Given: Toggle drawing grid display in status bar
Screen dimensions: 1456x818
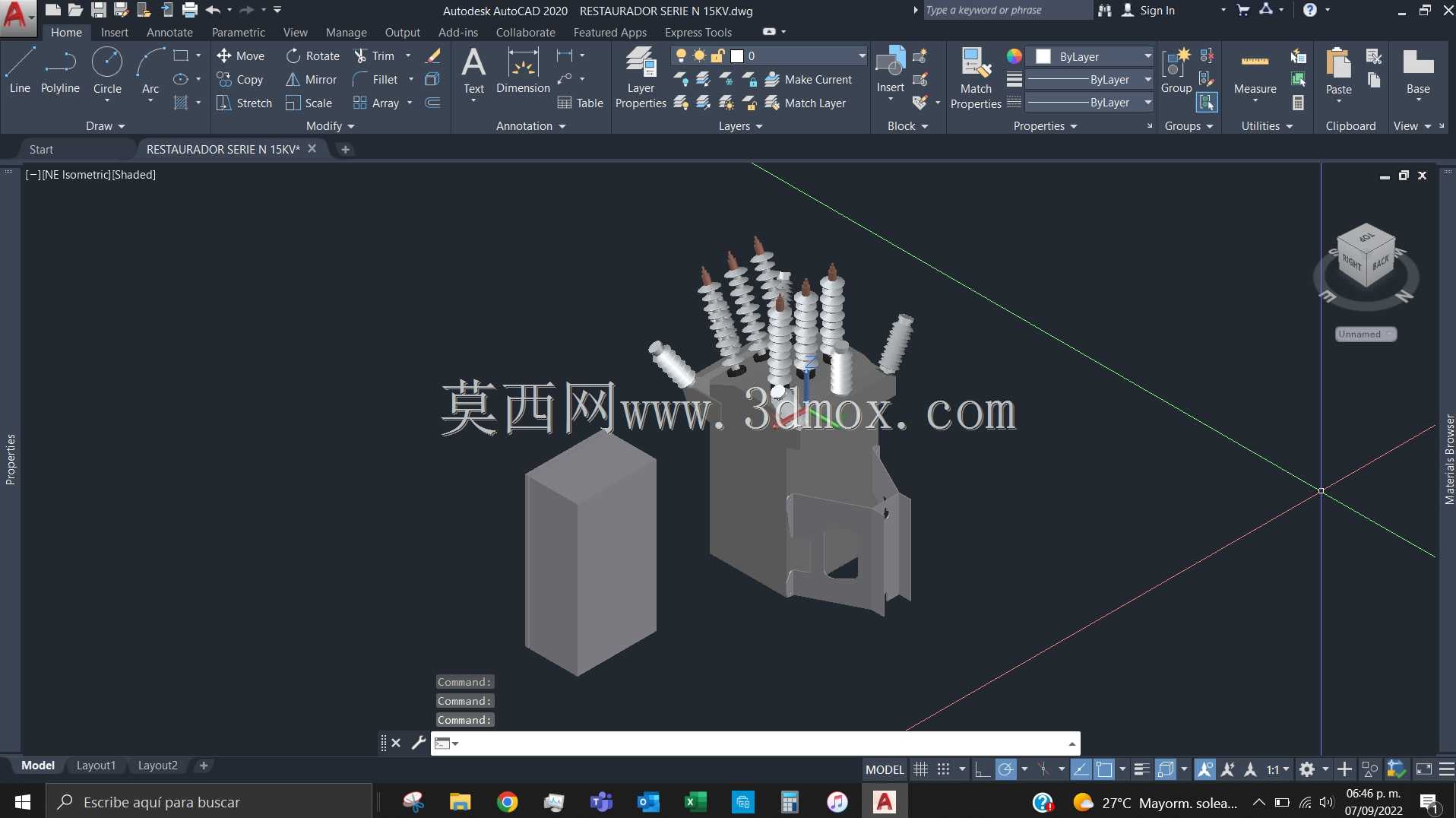Looking at the screenshot, I should tap(920, 769).
